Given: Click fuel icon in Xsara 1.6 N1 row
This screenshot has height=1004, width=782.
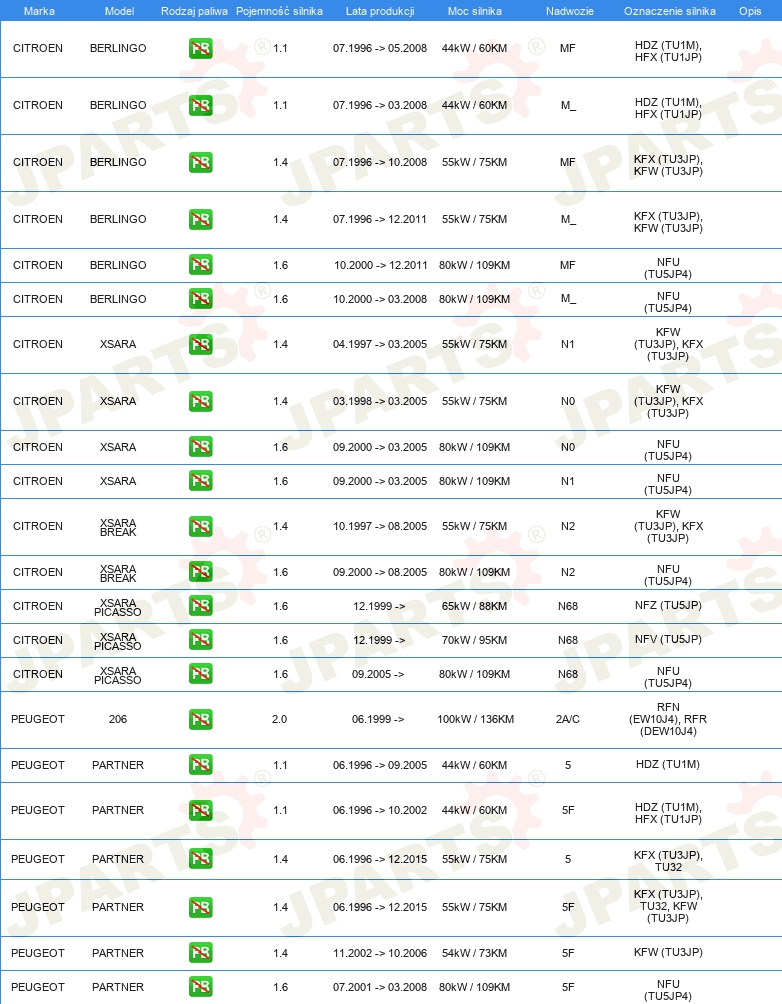Looking at the screenshot, I should 200,480.
